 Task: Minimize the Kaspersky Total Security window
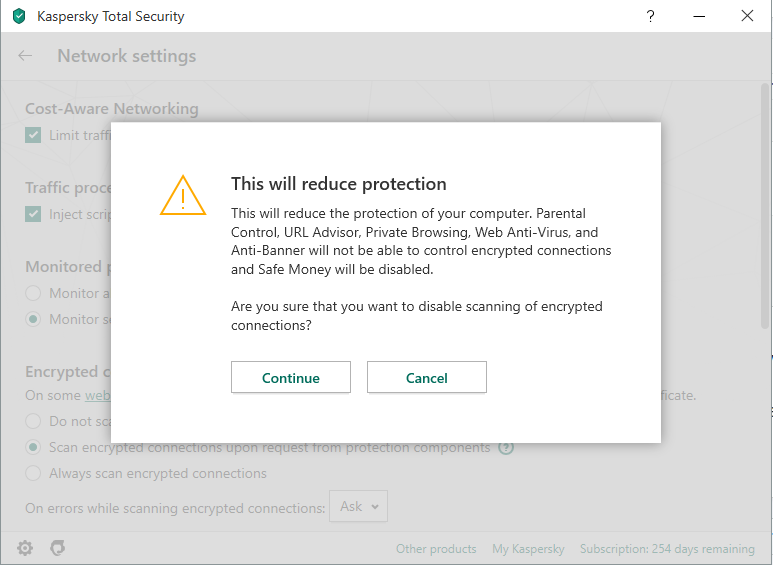click(x=698, y=16)
